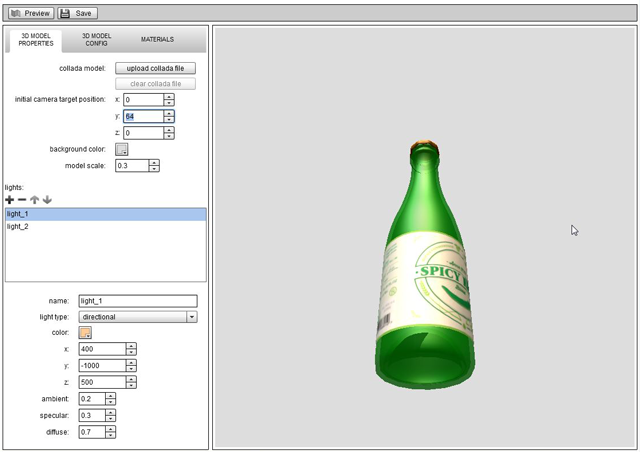Open the light color picker swatch

[85, 333]
